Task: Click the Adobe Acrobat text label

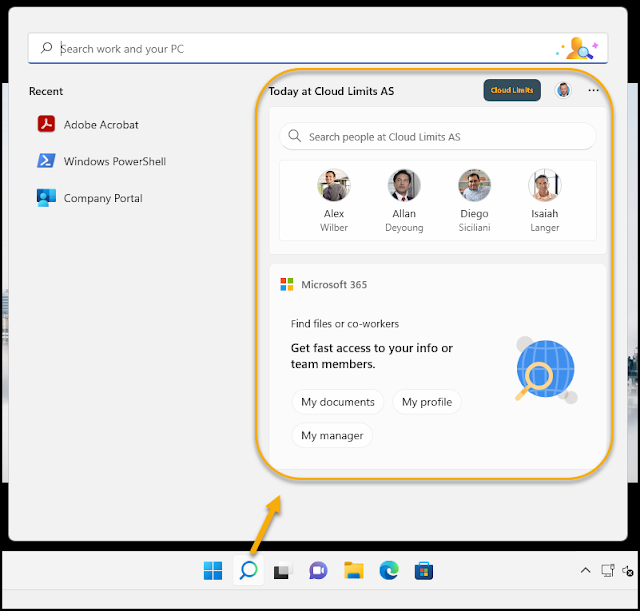Action: (x=101, y=125)
